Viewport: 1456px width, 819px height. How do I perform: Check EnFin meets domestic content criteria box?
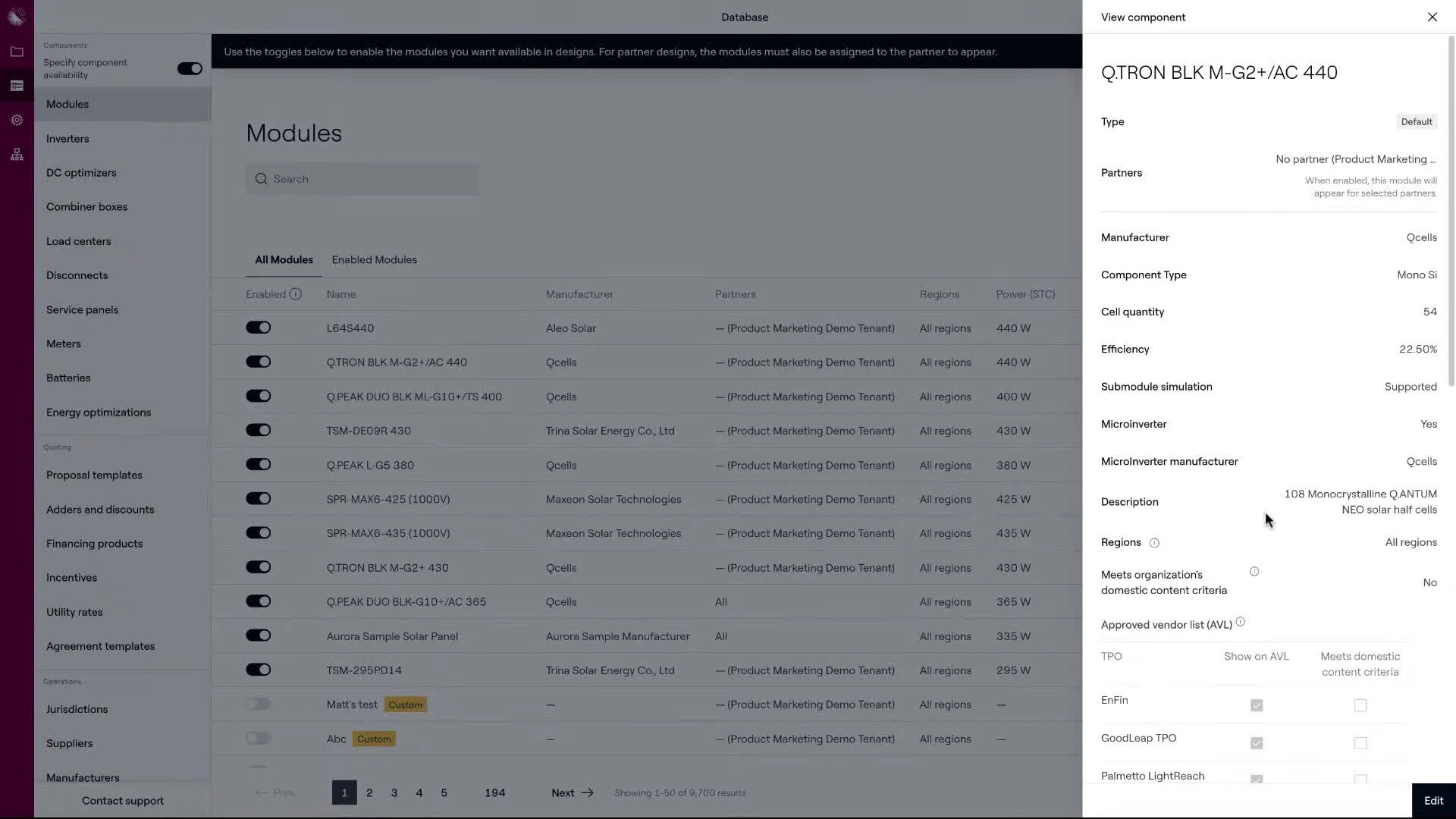(1360, 705)
